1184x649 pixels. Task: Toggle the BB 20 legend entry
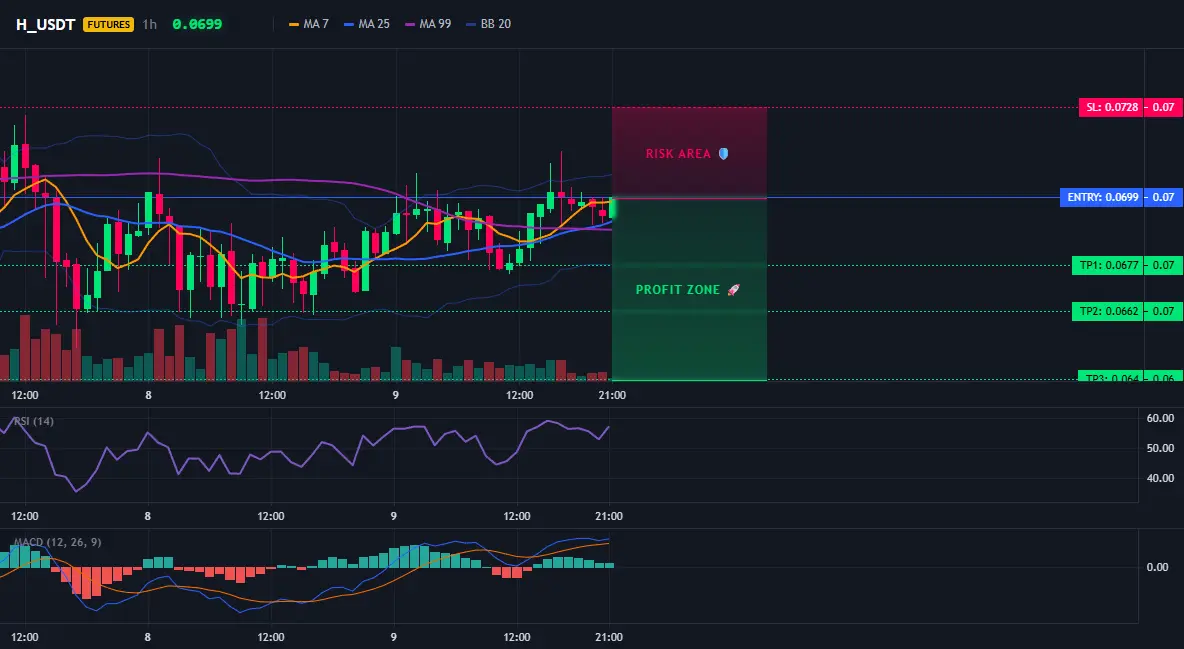pyautogui.click(x=489, y=24)
